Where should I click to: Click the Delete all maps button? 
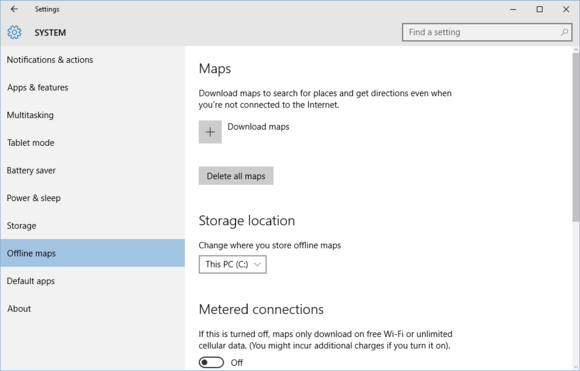[236, 176]
